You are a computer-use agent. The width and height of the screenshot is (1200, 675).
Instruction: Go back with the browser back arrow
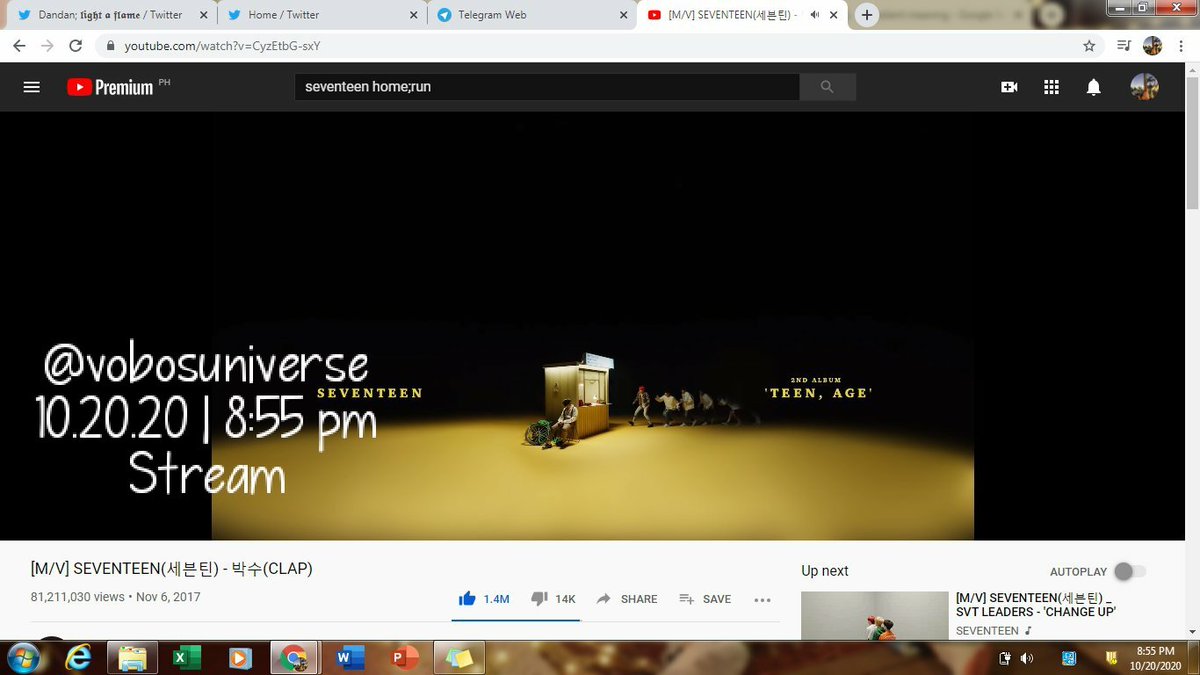(x=19, y=46)
